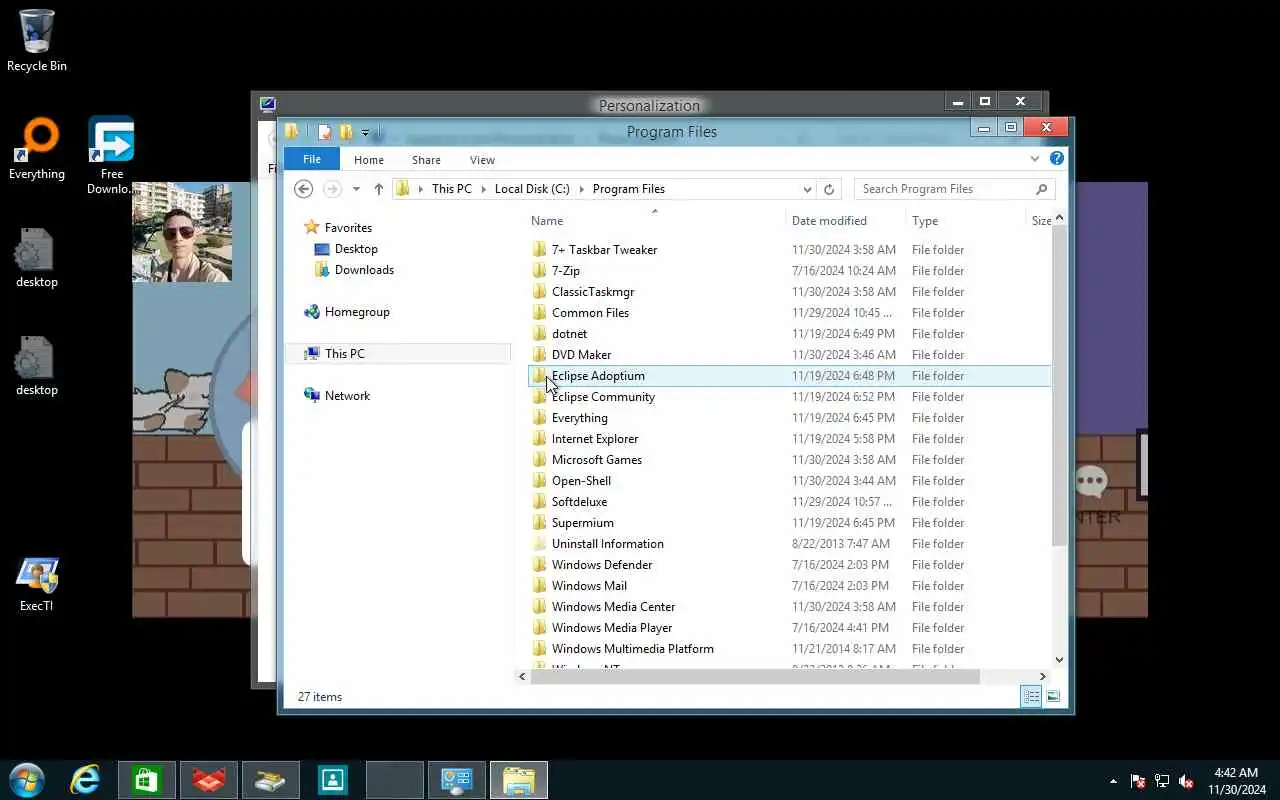The height and width of the screenshot is (800, 1280).
Task: Open the View ribbon tab
Action: pyautogui.click(x=482, y=160)
